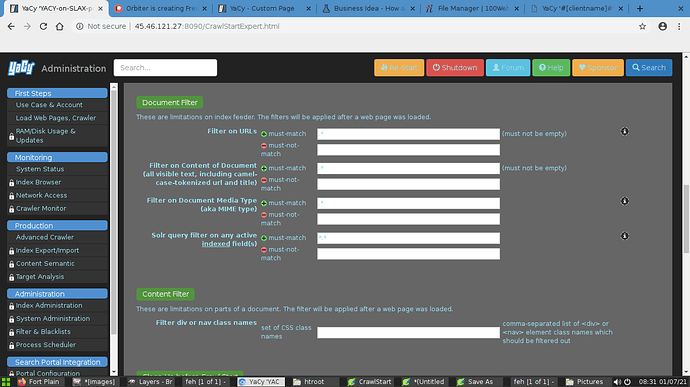Screen dimensions: 690x387
Task: Open Content Semantic
Action: tap(45, 264)
